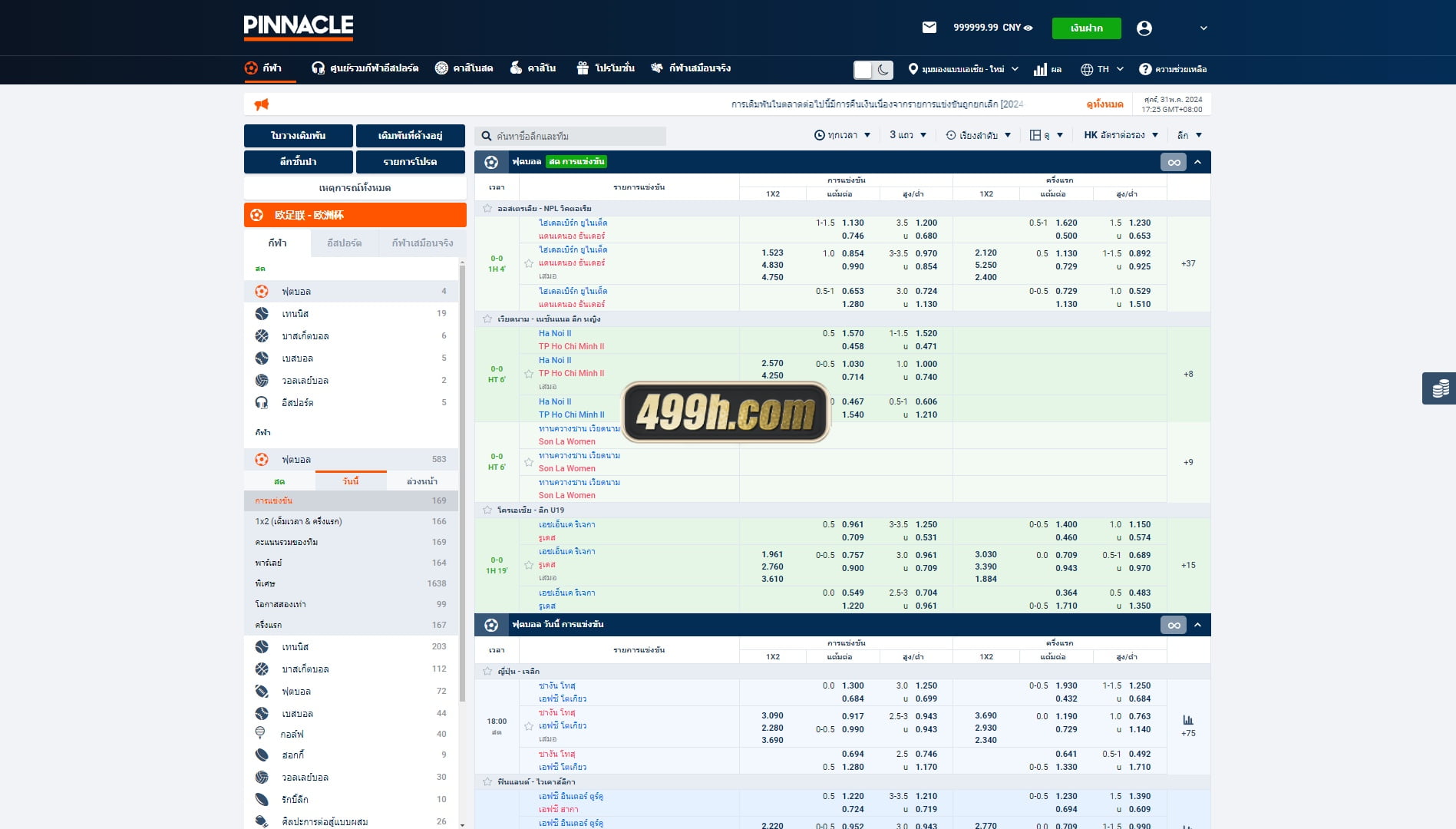Viewport: 1456px width, 829px height.
Task: Open the bet slip button
Action: (x=299, y=135)
